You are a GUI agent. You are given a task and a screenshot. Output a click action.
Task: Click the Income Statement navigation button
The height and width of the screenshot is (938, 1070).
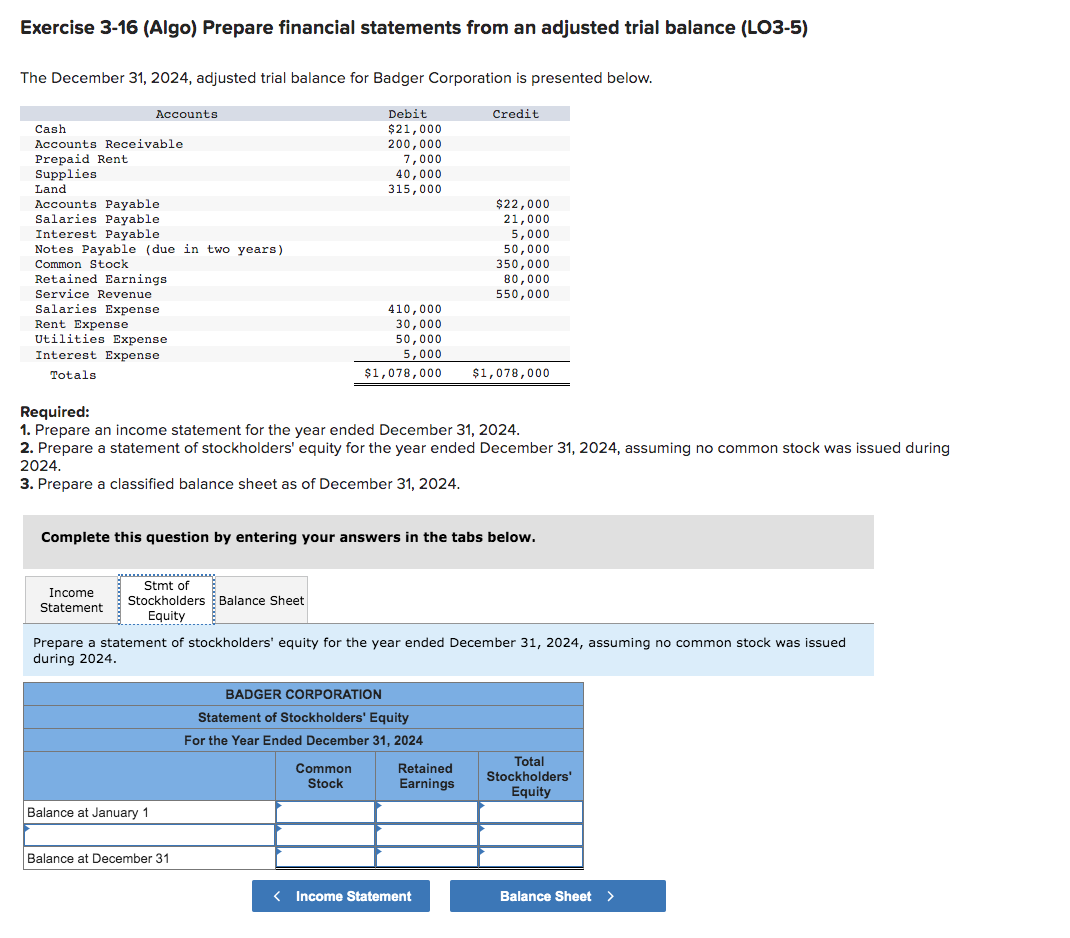coord(340,896)
